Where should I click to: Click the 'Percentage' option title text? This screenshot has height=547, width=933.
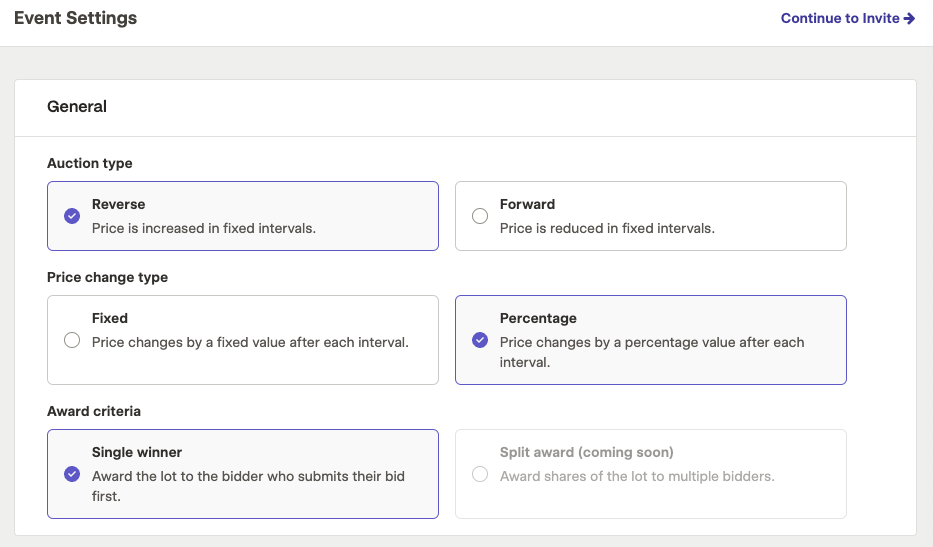coord(538,318)
